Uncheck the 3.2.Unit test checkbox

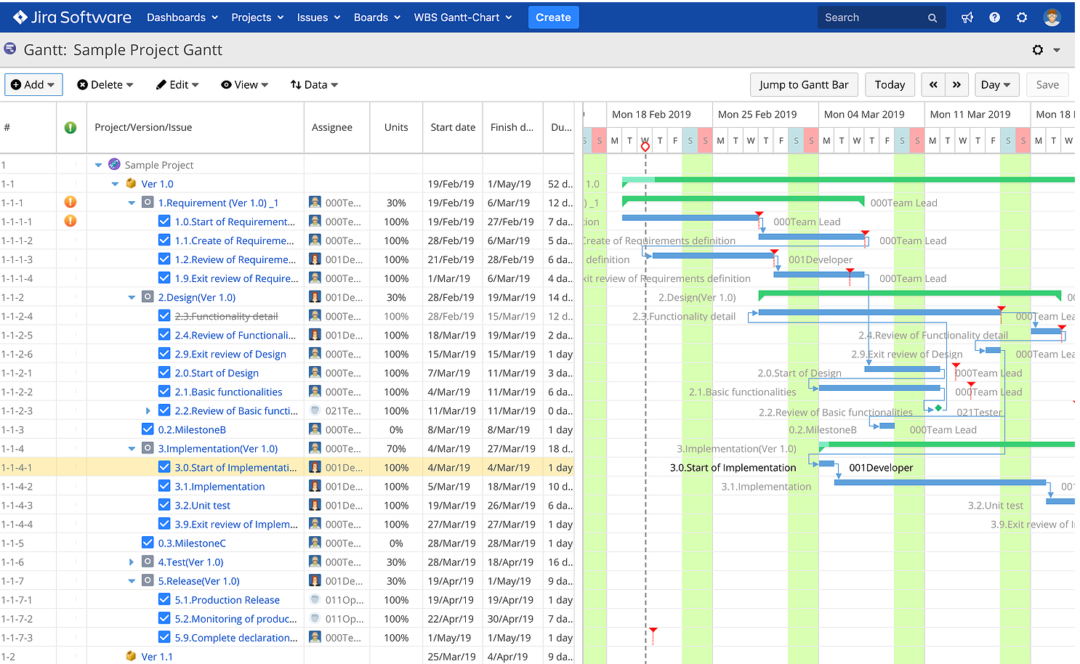tap(163, 505)
